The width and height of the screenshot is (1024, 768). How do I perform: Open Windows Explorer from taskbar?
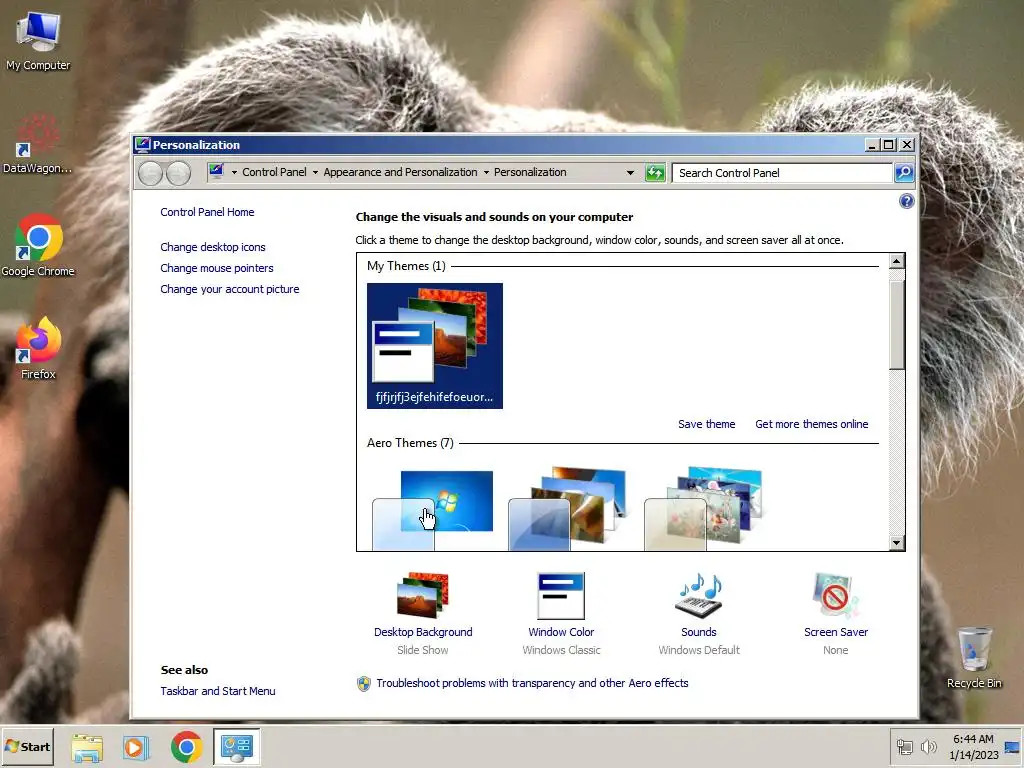pos(87,747)
